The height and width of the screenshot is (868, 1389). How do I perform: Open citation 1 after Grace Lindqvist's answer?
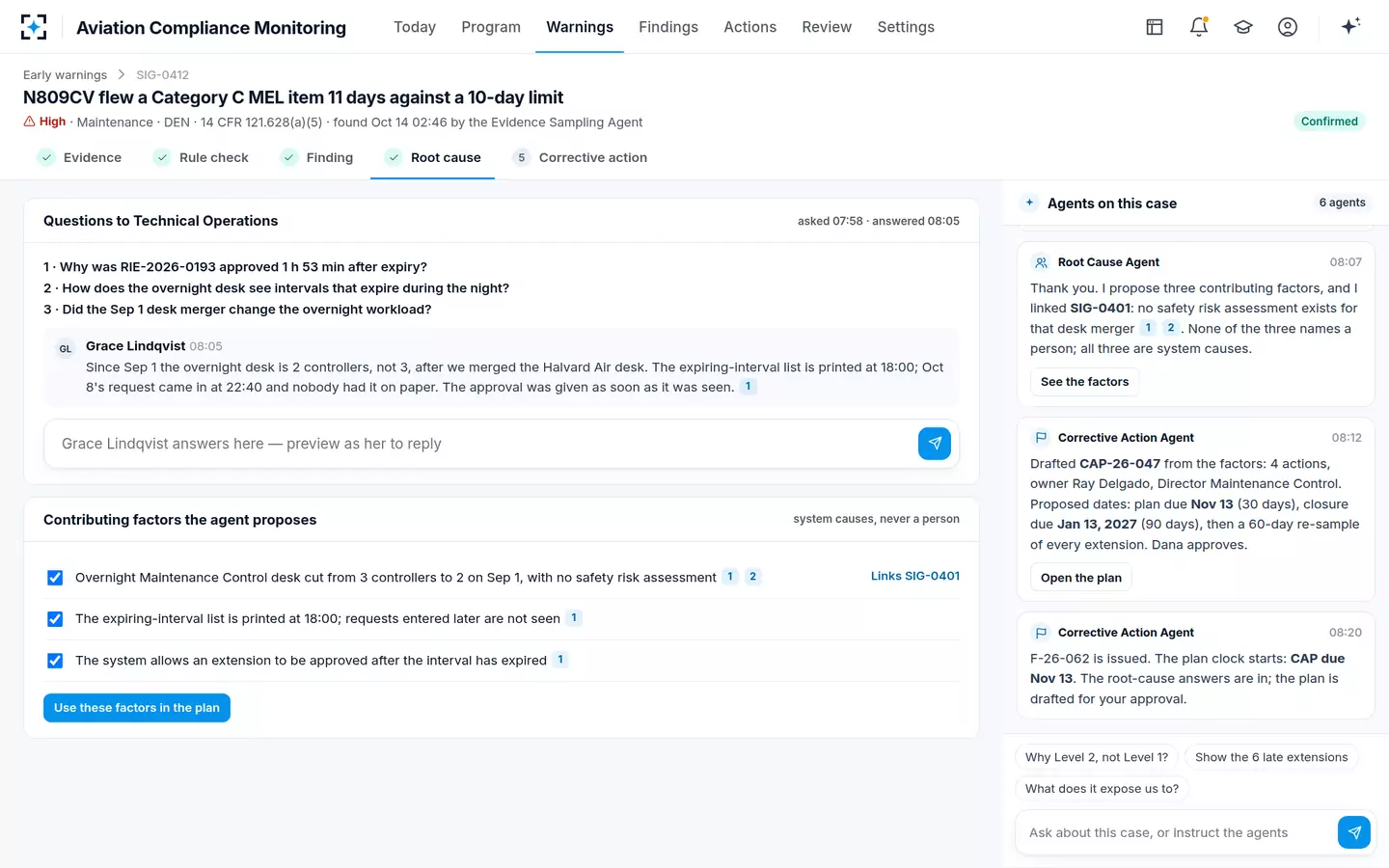(748, 387)
